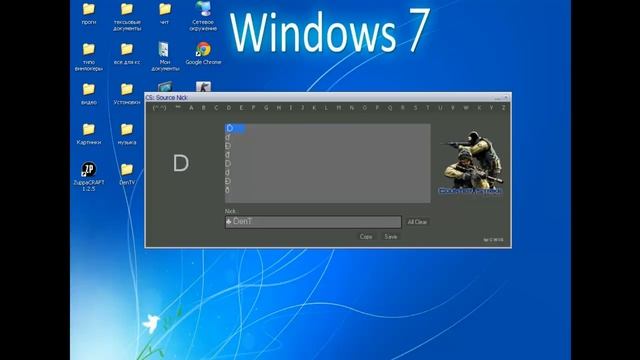Screen dimensions: 640x360
Task: Open the 'все для кс' folder
Action: tap(127, 53)
